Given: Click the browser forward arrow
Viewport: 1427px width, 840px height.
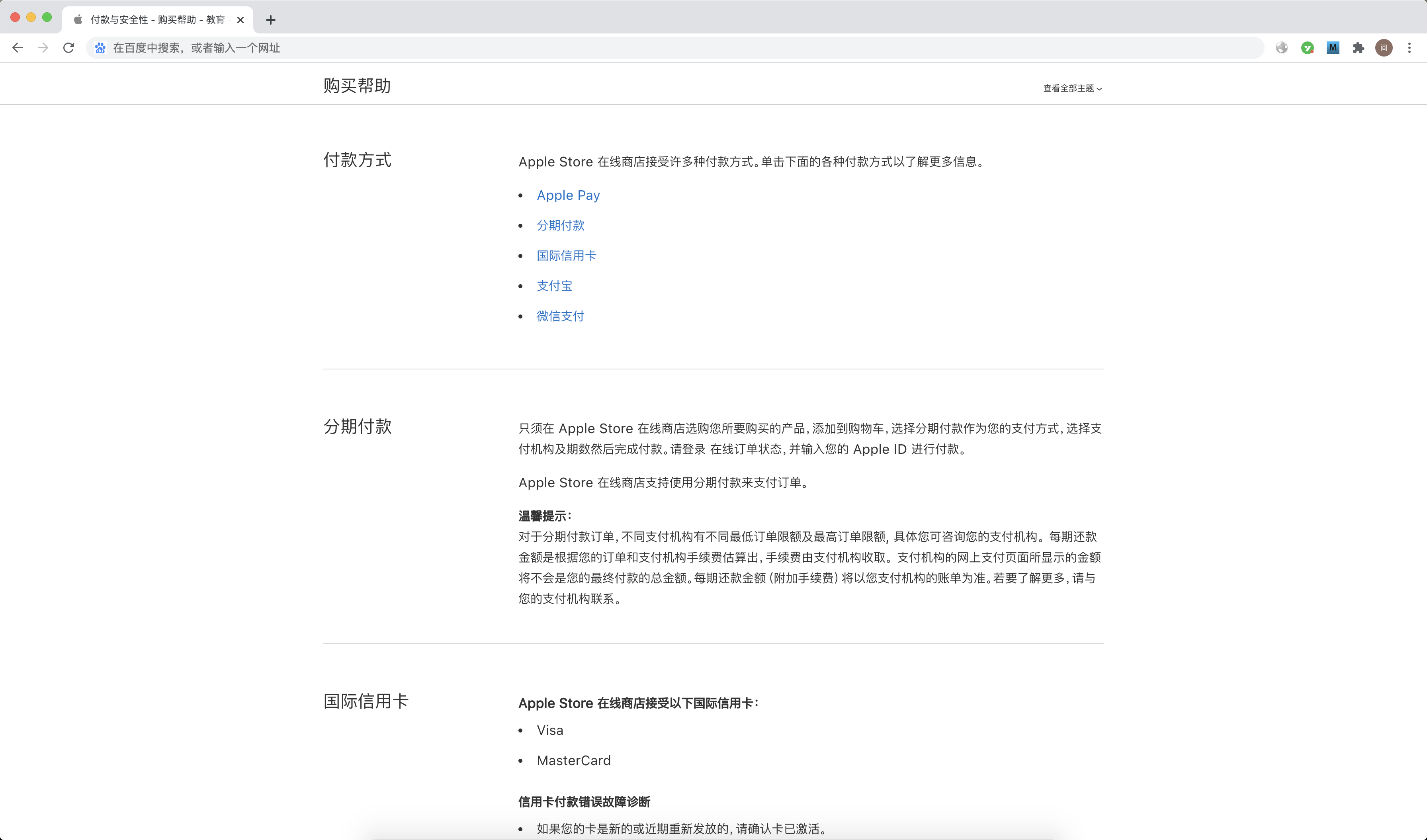Looking at the screenshot, I should tap(43, 48).
